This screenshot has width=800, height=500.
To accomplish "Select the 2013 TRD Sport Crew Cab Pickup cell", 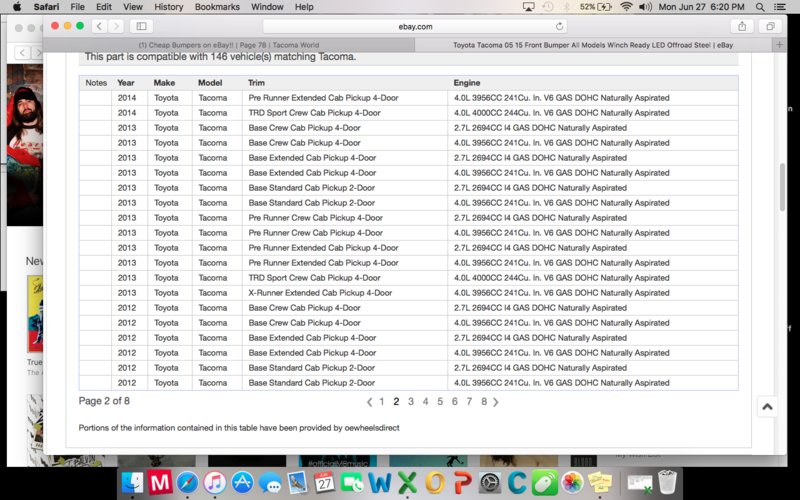I will pyautogui.click(x=345, y=278).
